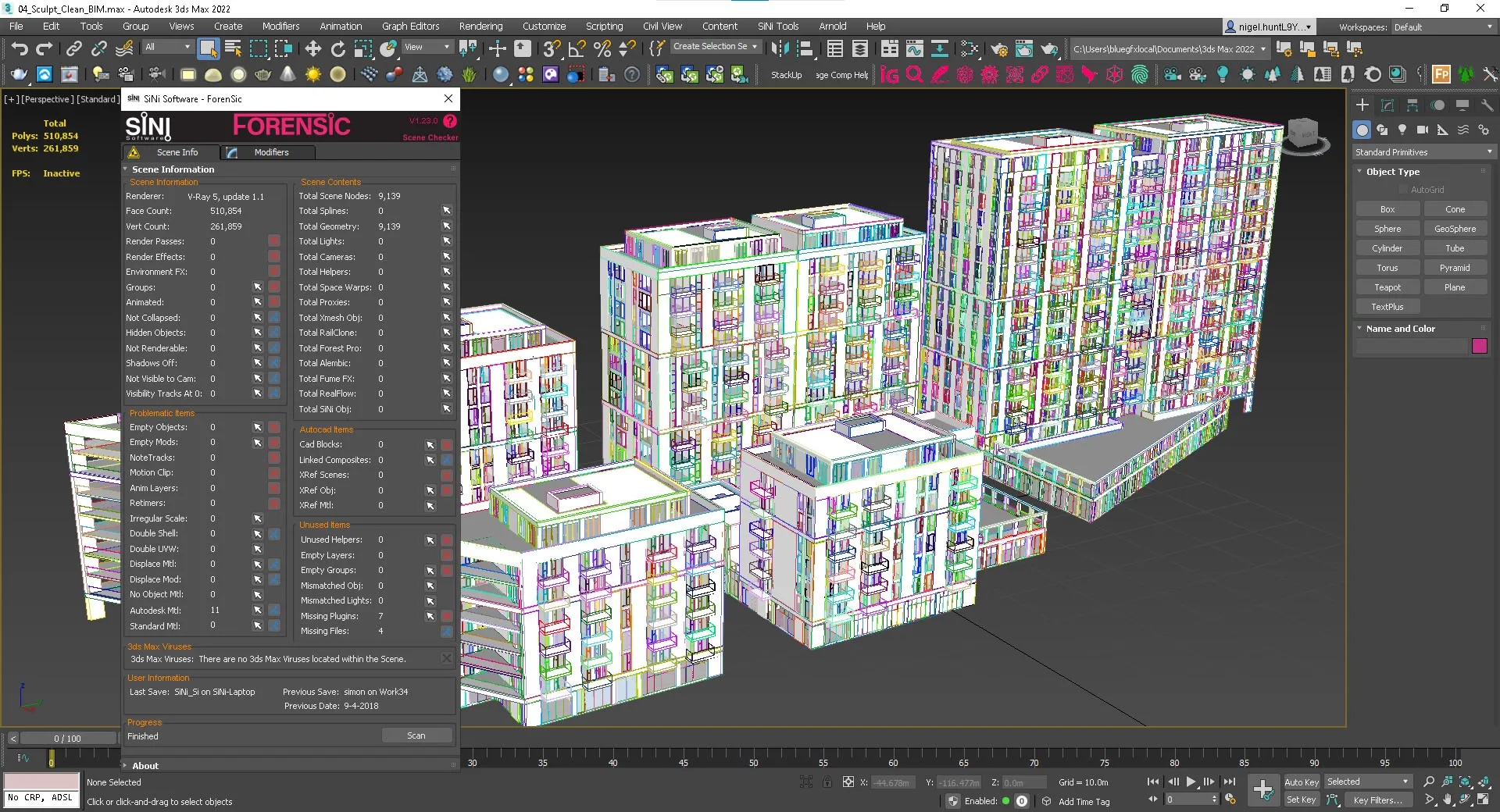Toggle Auto Key mode
This screenshot has width=1500, height=812.
click(x=1302, y=782)
